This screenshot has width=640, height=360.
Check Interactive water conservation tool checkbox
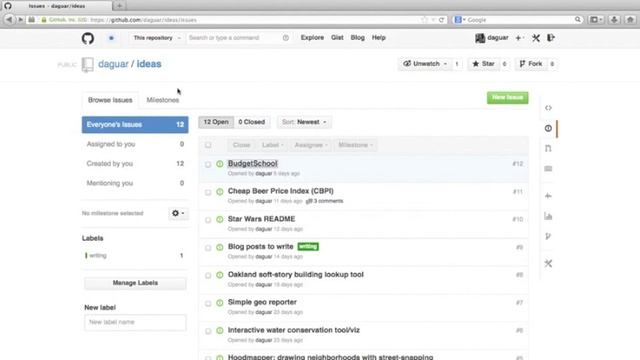pos(208,331)
